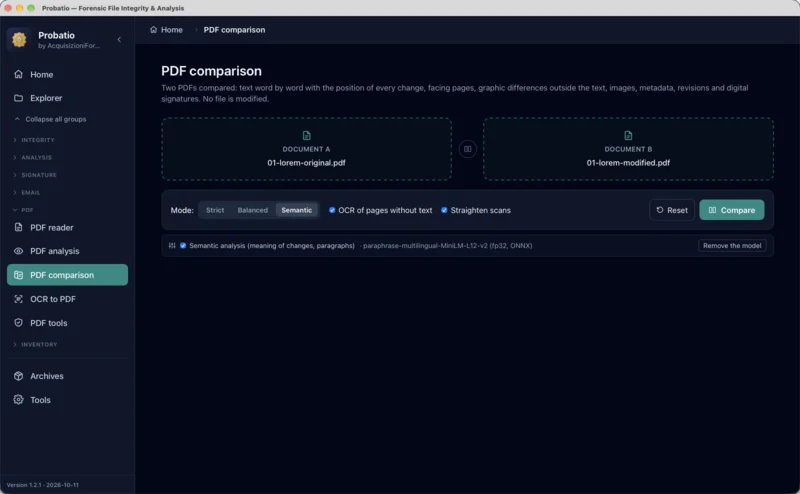This screenshot has height=494, width=800.
Task: Click the PDF comparison page heading
Action: point(211,71)
